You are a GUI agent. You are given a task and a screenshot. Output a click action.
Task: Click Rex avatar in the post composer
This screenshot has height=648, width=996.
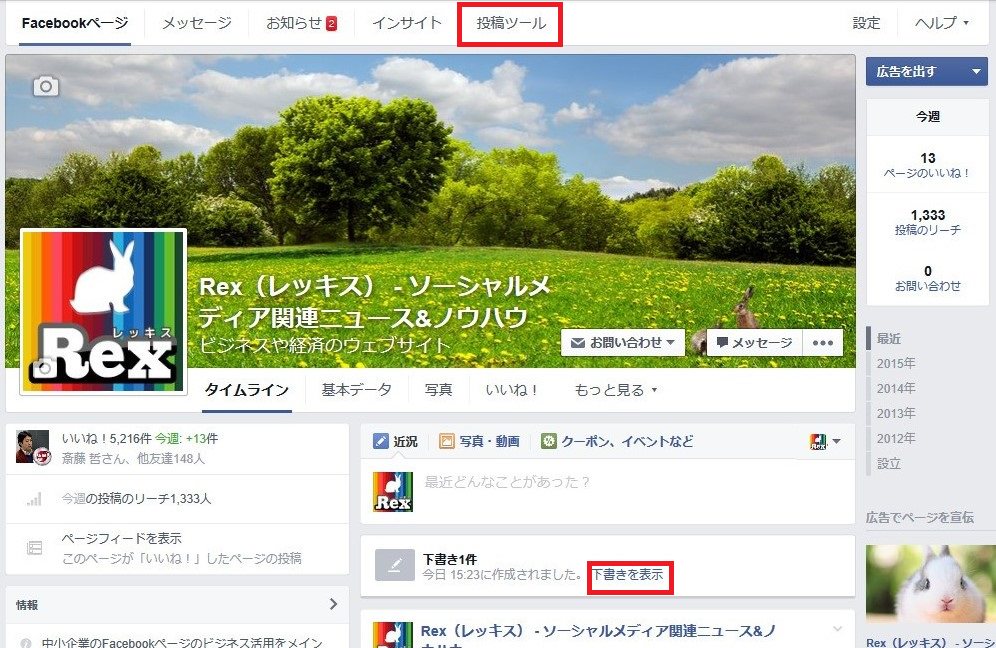393,492
